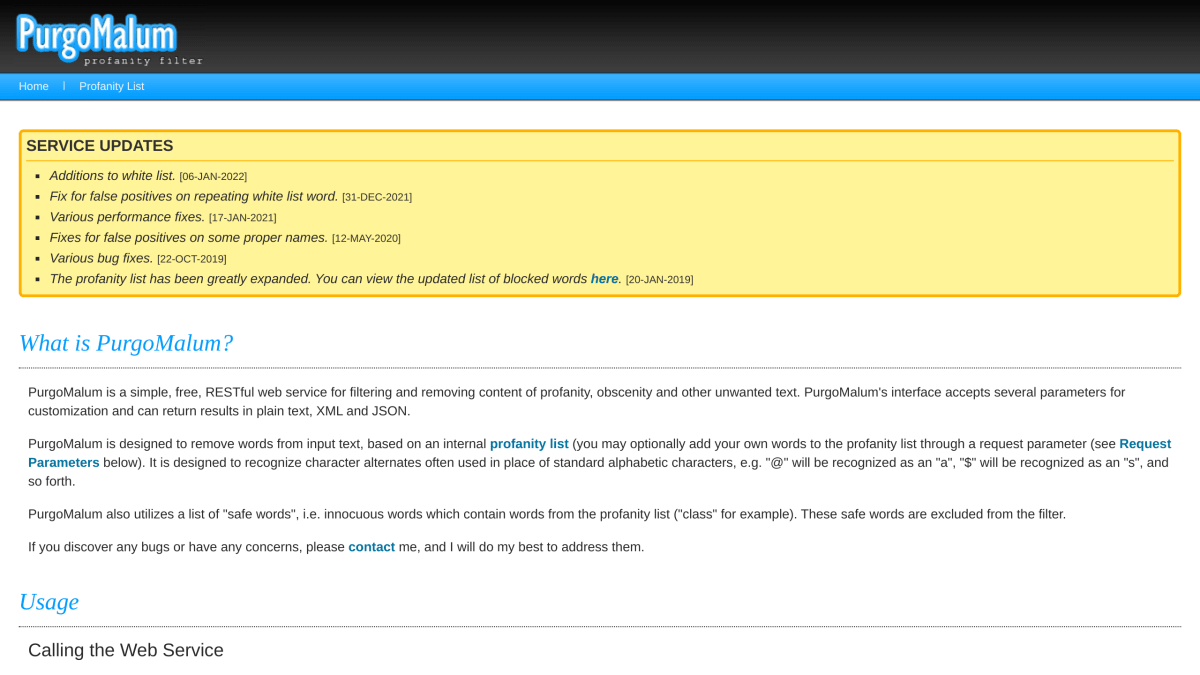
Task: Click the [31-DEC-2021] date stamp
Action: pos(377,197)
